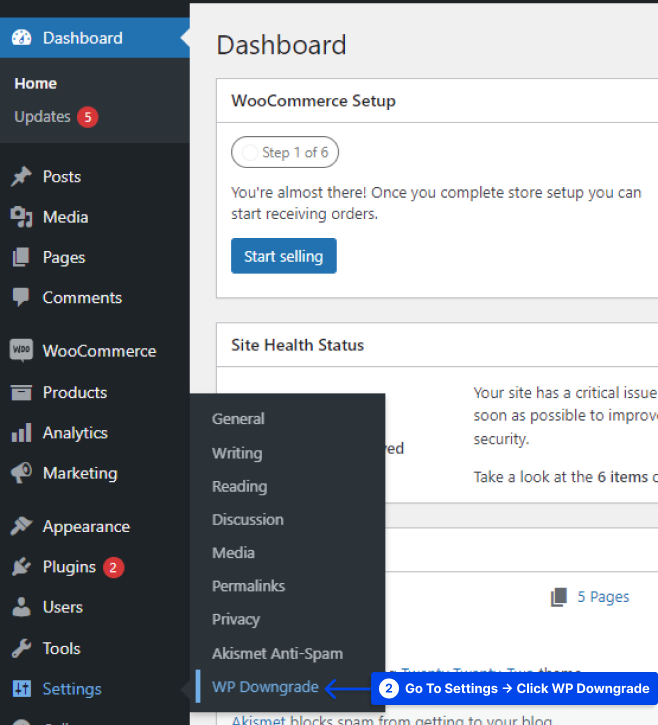Click the Comments speech bubble icon
The image size is (658, 725).
(x=21, y=297)
